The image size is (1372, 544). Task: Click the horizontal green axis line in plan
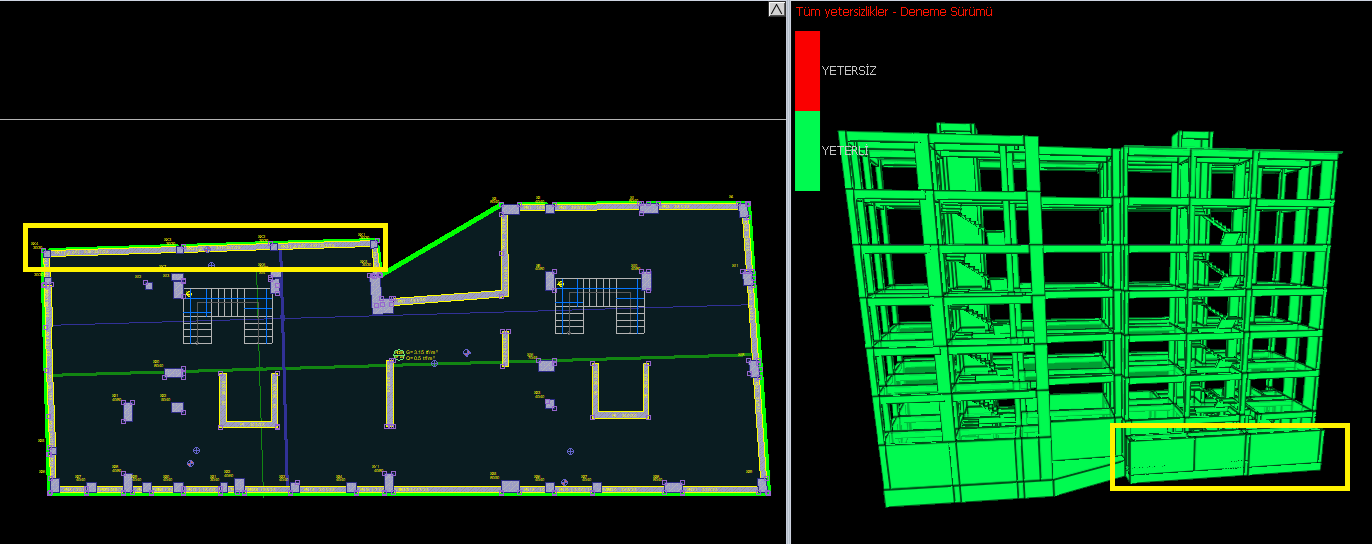pyautogui.click(x=400, y=365)
